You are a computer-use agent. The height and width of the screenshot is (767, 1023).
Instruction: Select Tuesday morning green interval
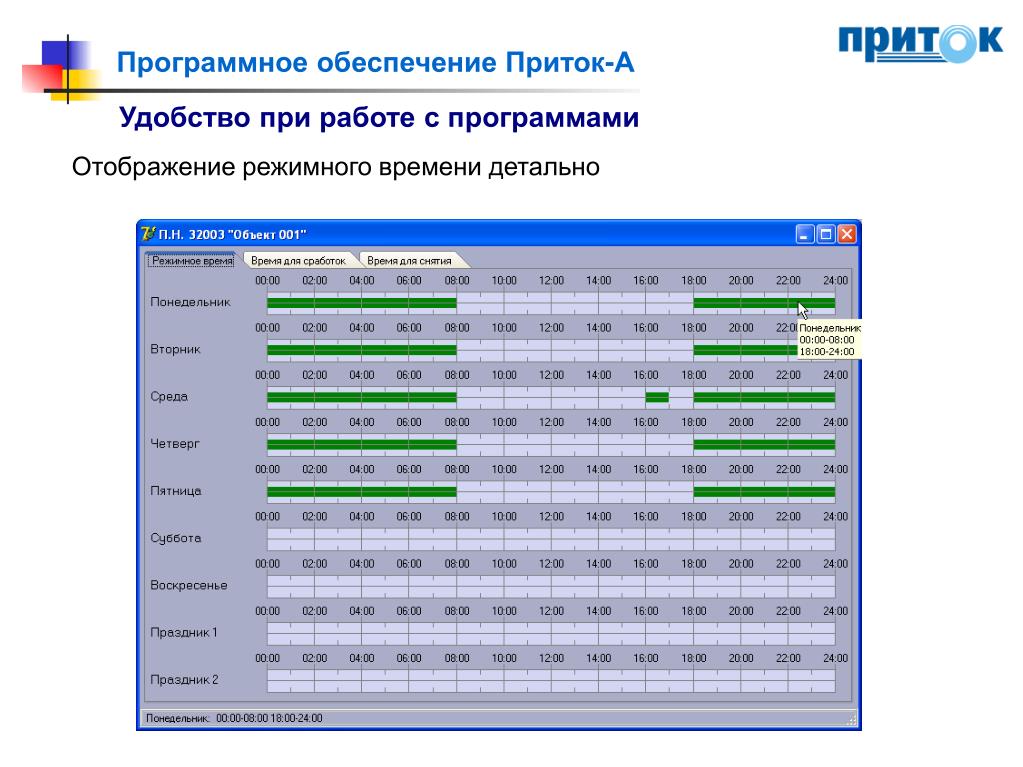[361, 350]
